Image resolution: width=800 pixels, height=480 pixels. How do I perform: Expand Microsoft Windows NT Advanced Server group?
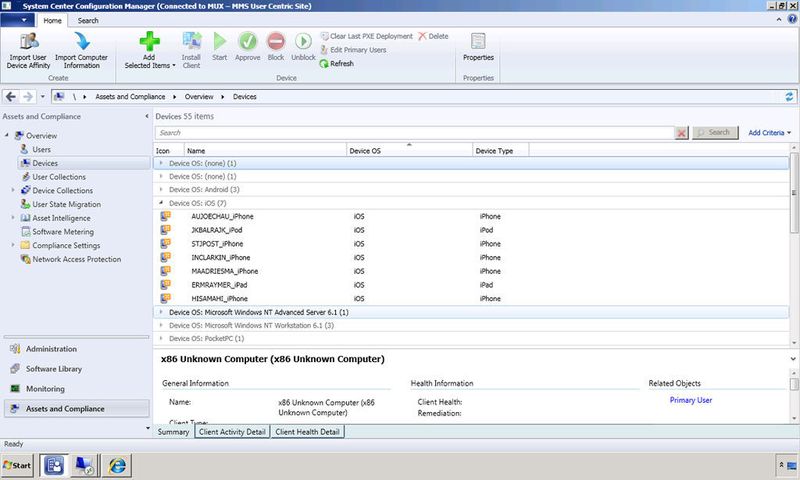click(161, 312)
